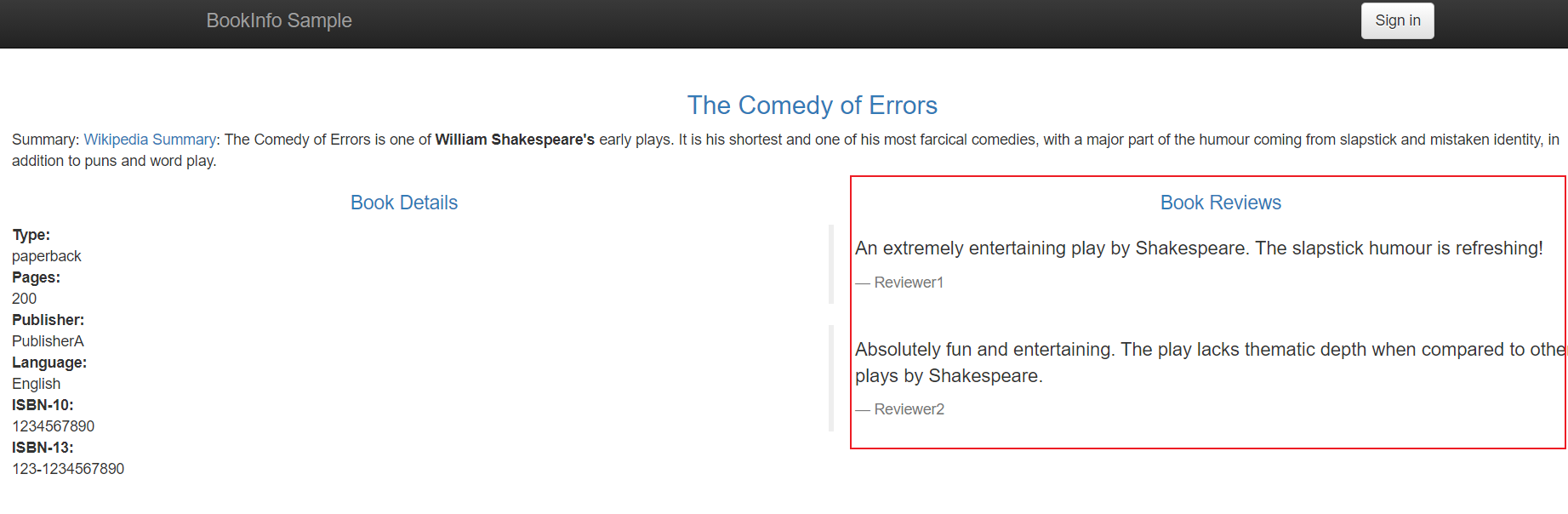Click the PublisherA value
The width and height of the screenshot is (1568, 514).
point(48,341)
